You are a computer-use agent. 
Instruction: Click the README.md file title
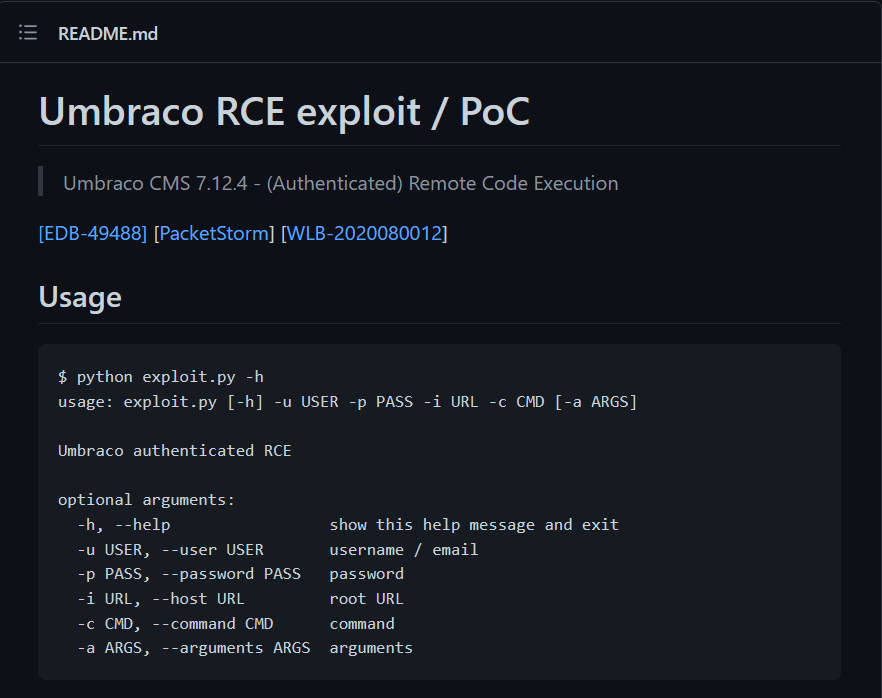pyautogui.click(x=108, y=34)
